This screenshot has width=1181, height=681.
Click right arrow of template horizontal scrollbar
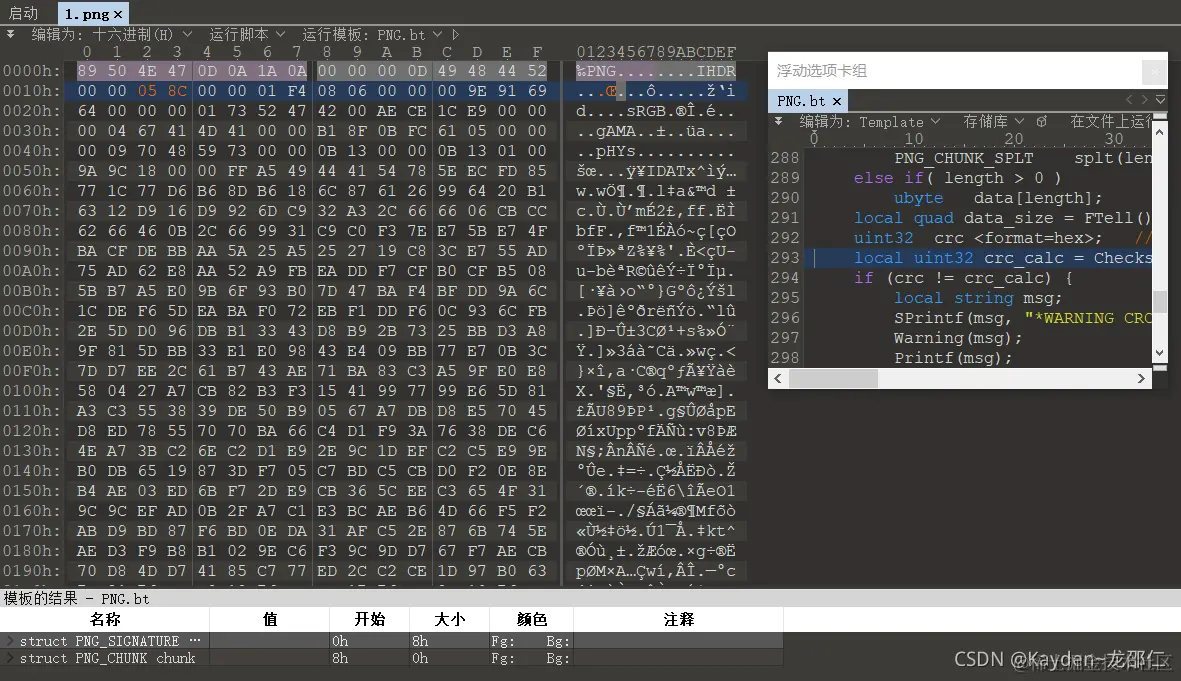[1141, 379]
